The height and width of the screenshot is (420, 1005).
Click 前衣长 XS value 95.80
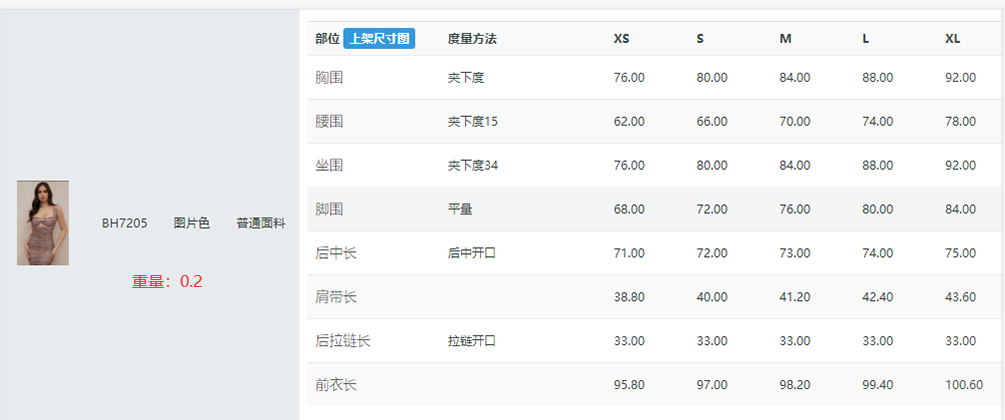click(629, 385)
